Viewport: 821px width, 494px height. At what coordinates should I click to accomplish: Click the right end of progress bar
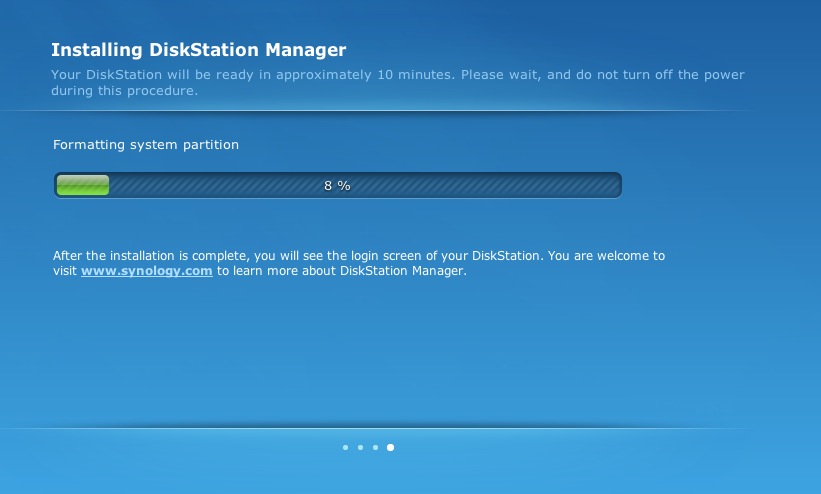click(x=616, y=185)
